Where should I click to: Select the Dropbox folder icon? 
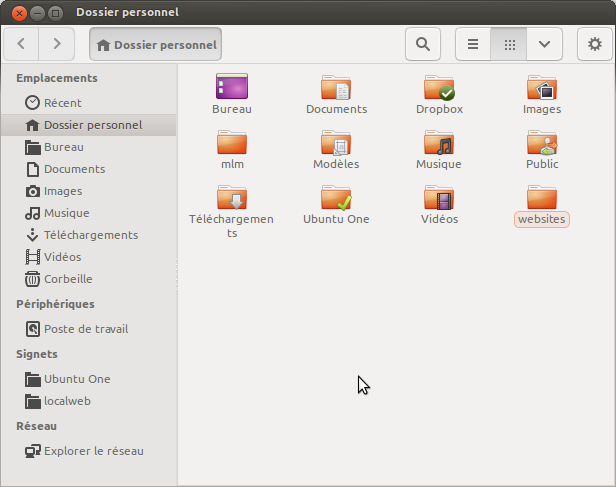[439, 87]
